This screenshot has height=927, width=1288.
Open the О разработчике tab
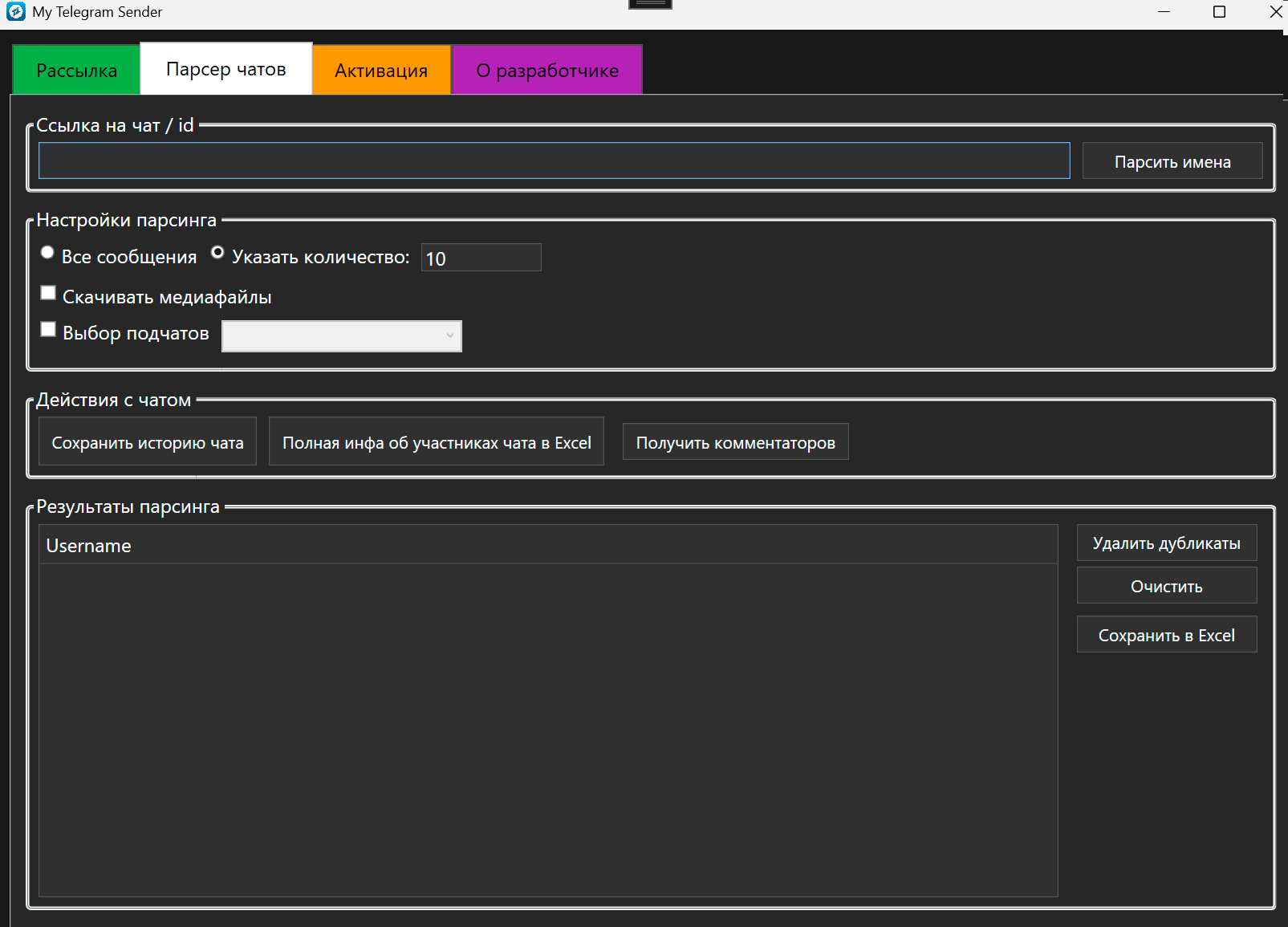coord(547,71)
